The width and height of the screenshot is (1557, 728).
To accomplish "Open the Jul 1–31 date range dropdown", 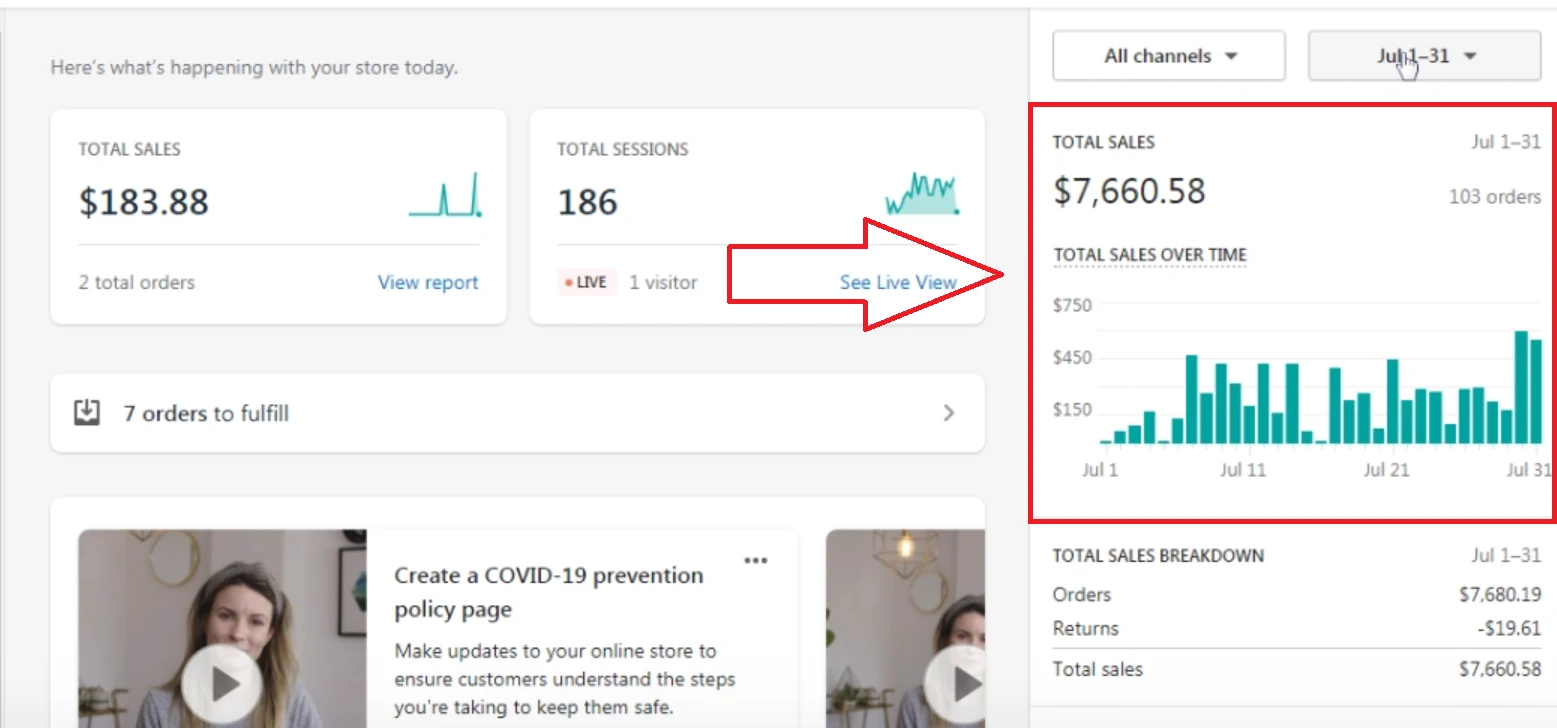I will [1424, 56].
